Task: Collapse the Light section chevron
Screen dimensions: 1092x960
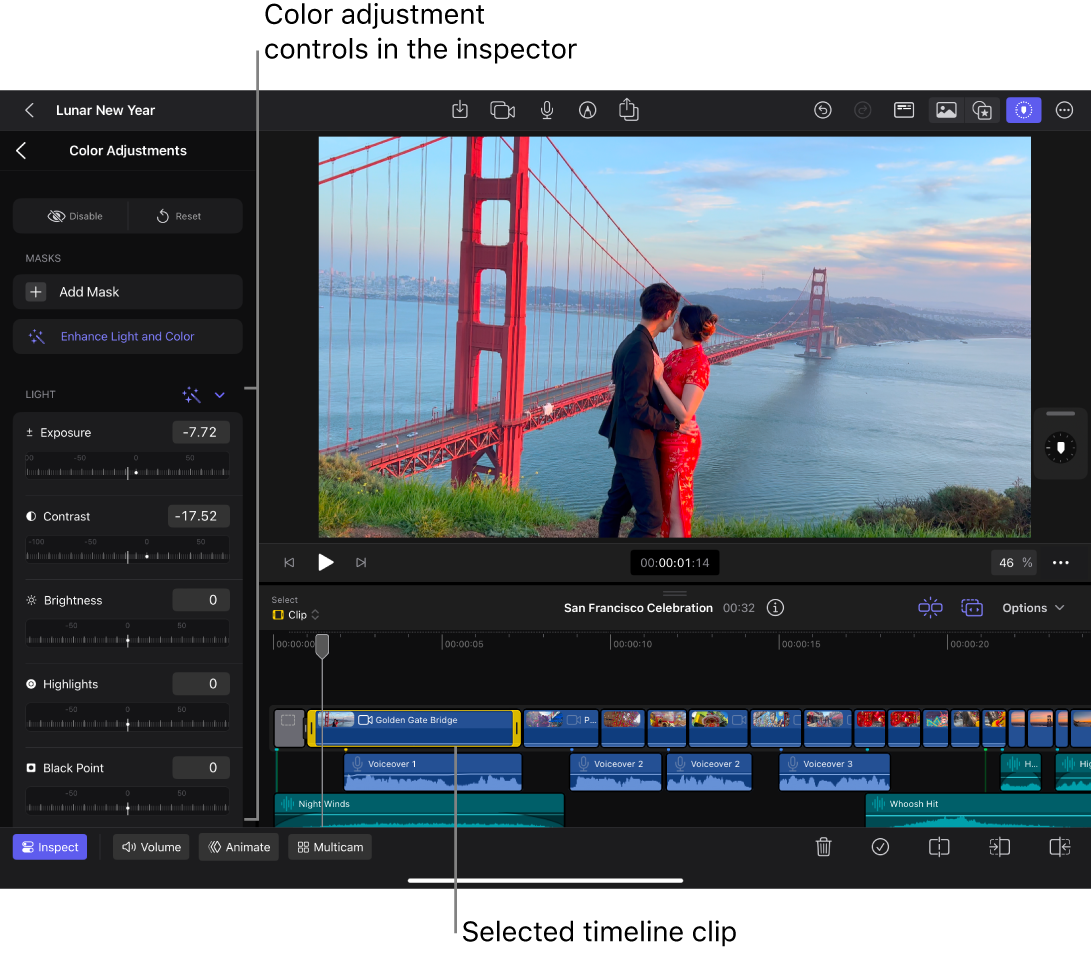Action: click(219, 395)
